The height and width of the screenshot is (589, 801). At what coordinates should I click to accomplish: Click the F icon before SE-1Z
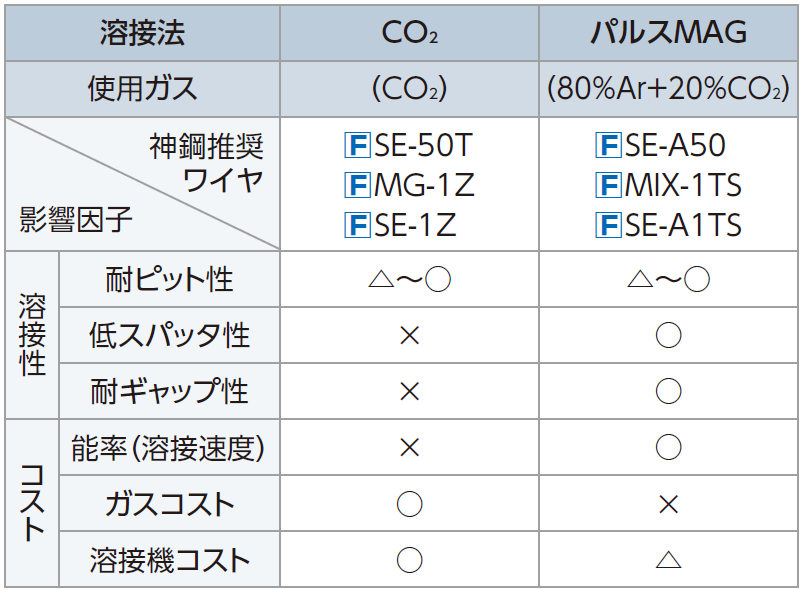click(x=357, y=226)
